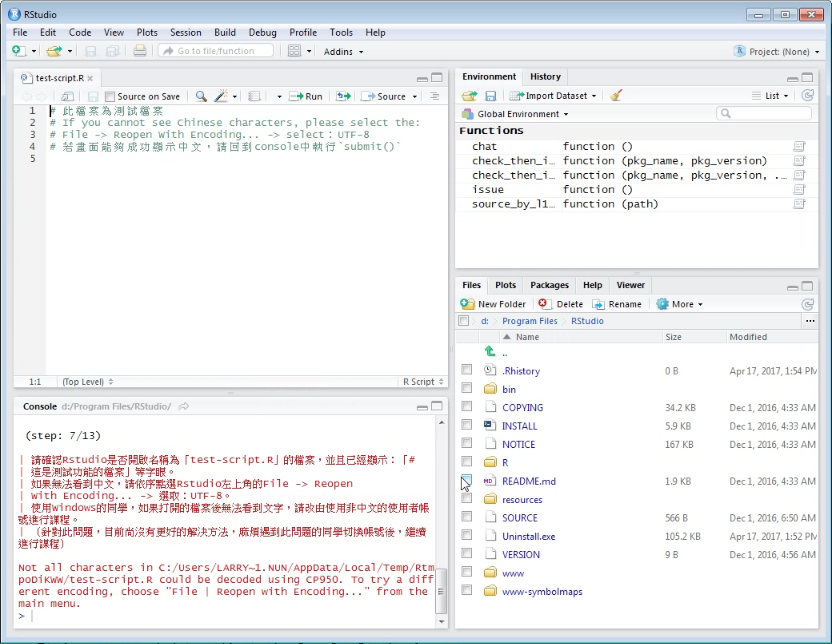This screenshot has width=832, height=644.
Task: Check the SOURCE file checkbox
Action: point(466,517)
